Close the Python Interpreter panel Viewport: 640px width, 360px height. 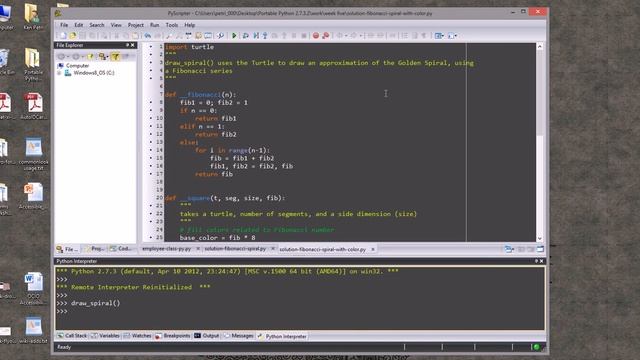tap(542, 261)
